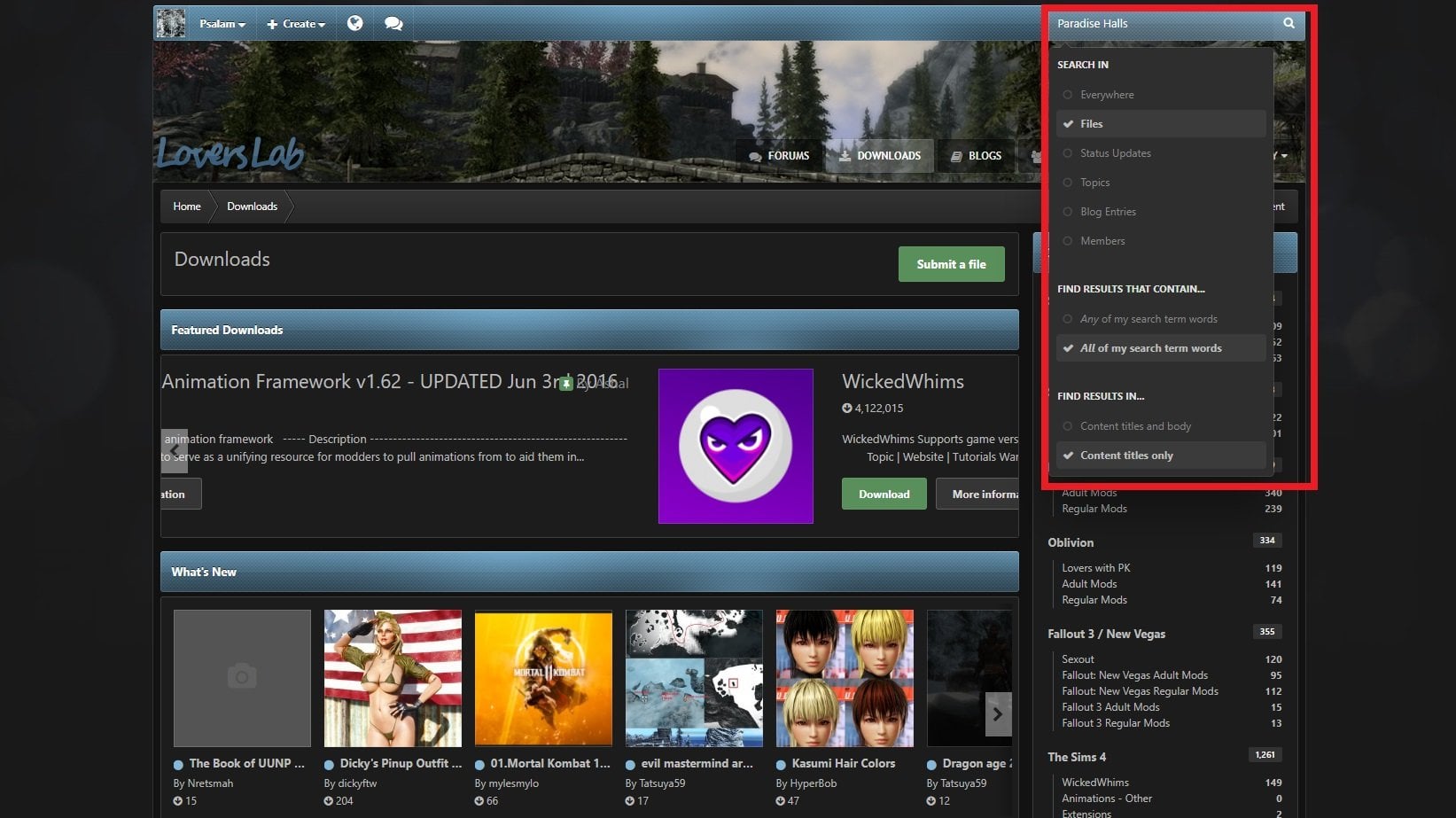Open the Kasumi Hair Colors thumbnail
Viewport: 1456px width, 818px height.
845,678
